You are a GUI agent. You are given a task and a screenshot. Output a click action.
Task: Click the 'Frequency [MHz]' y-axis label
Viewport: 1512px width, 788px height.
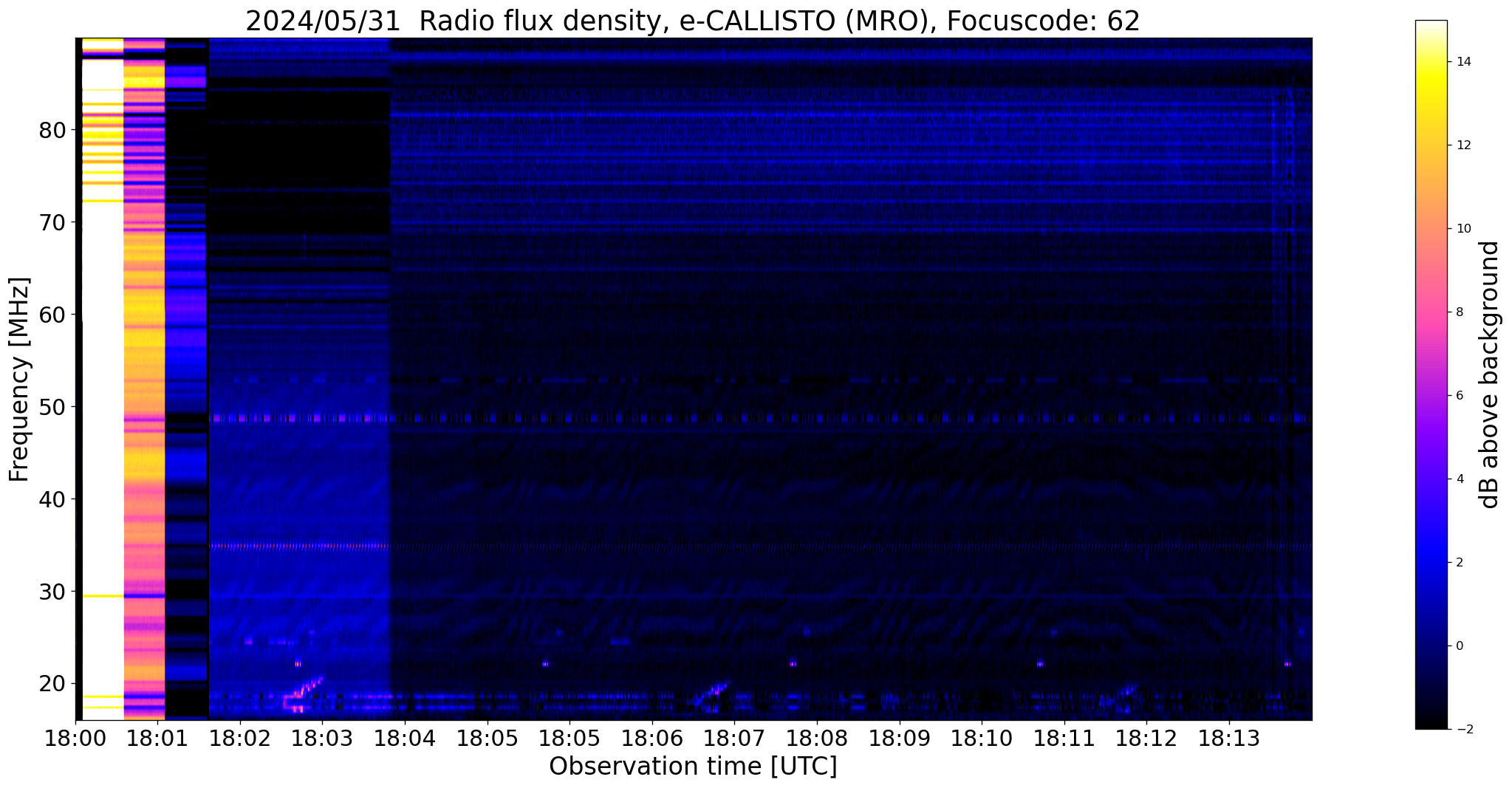coord(20,379)
